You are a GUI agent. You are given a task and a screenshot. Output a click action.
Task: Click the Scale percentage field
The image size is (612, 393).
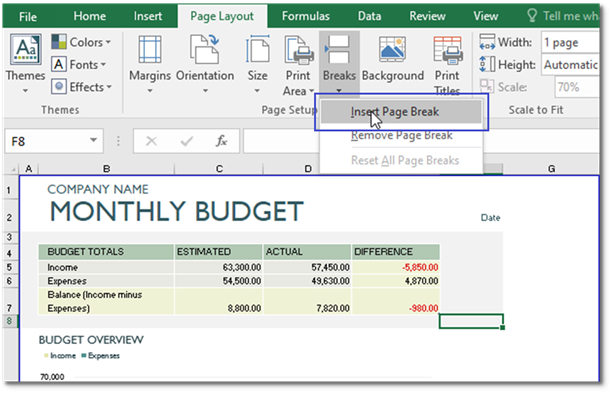click(x=577, y=87)
